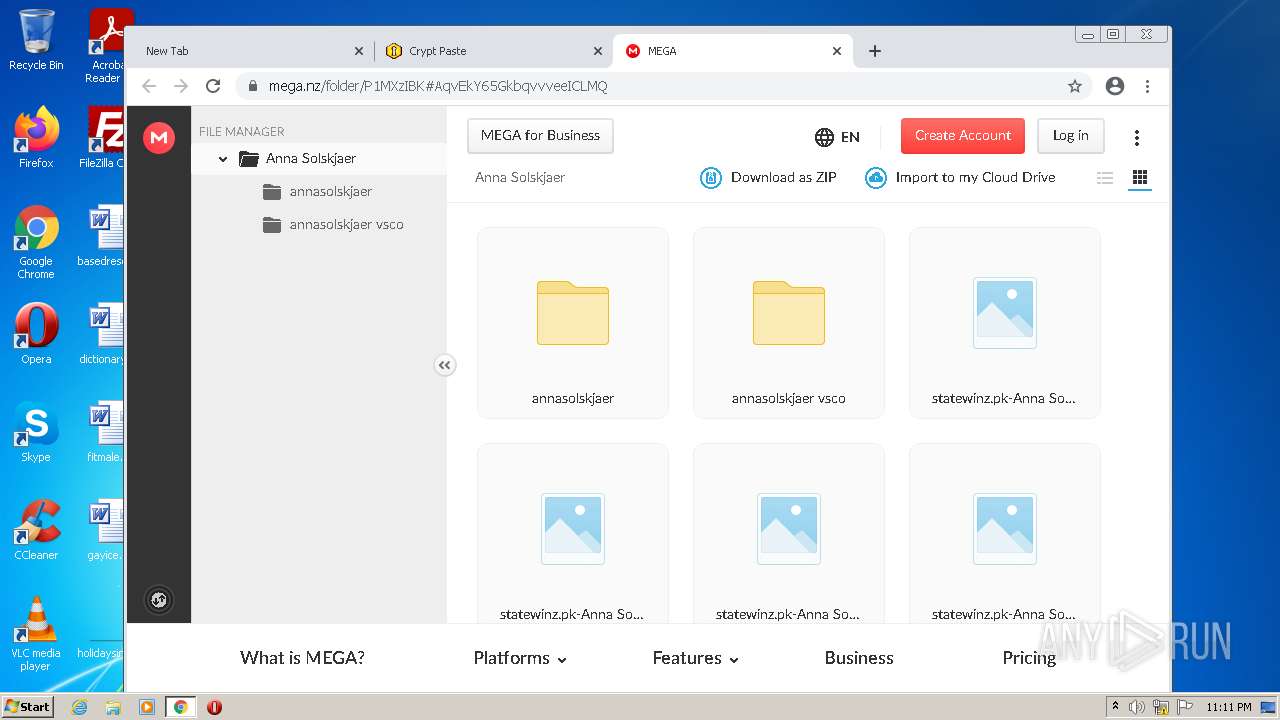Open Firefox desktop icon

pyautogui.click(x=36, y=137)
